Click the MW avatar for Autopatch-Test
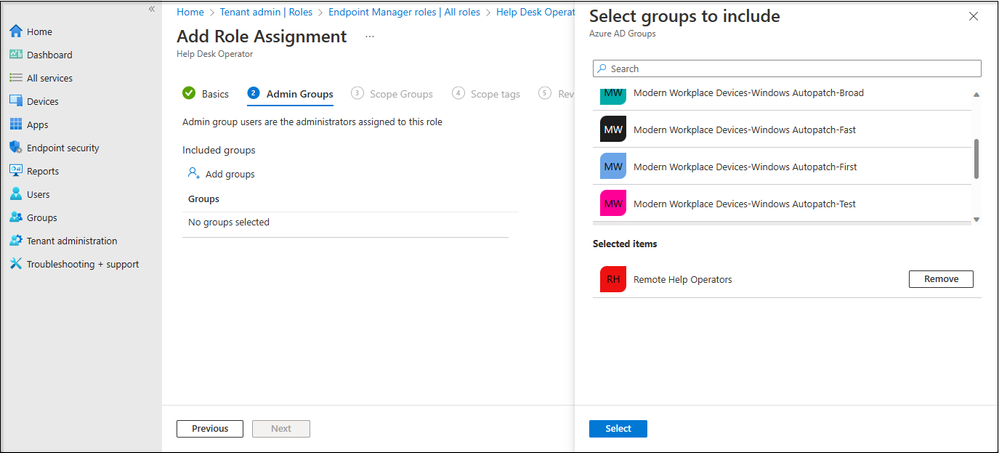Image resolution: width=999 pixels, height=453 pixels. (613, 204)
